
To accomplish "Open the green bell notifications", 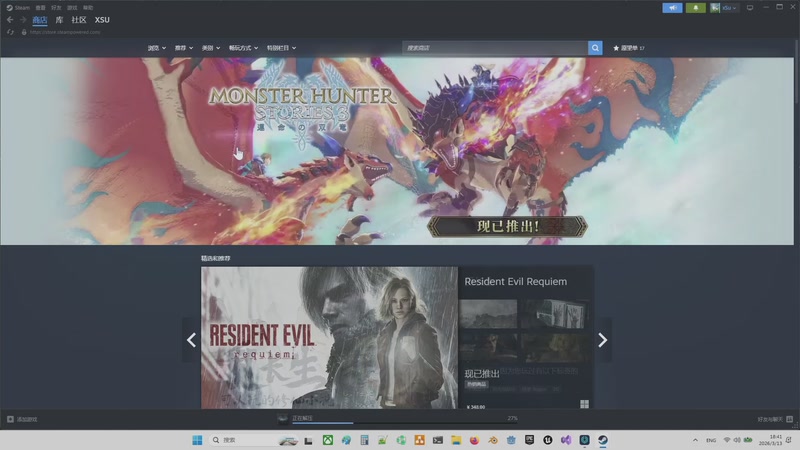I will pos(695,8).
